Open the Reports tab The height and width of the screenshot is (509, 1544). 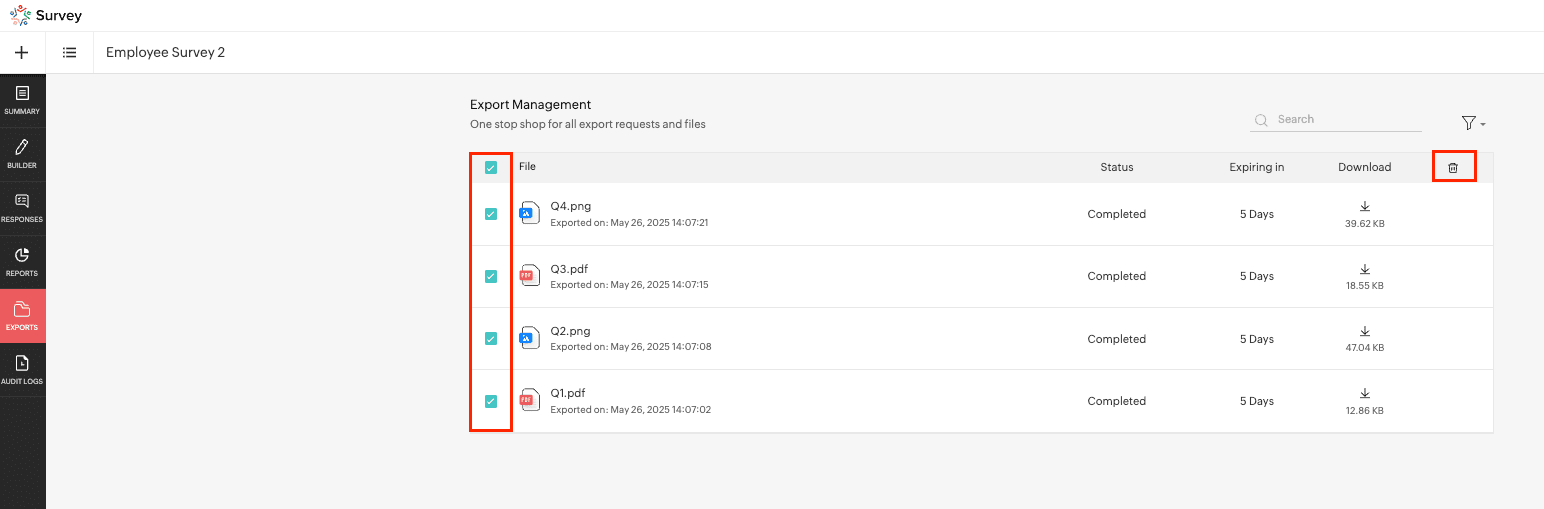coord(22,262)
